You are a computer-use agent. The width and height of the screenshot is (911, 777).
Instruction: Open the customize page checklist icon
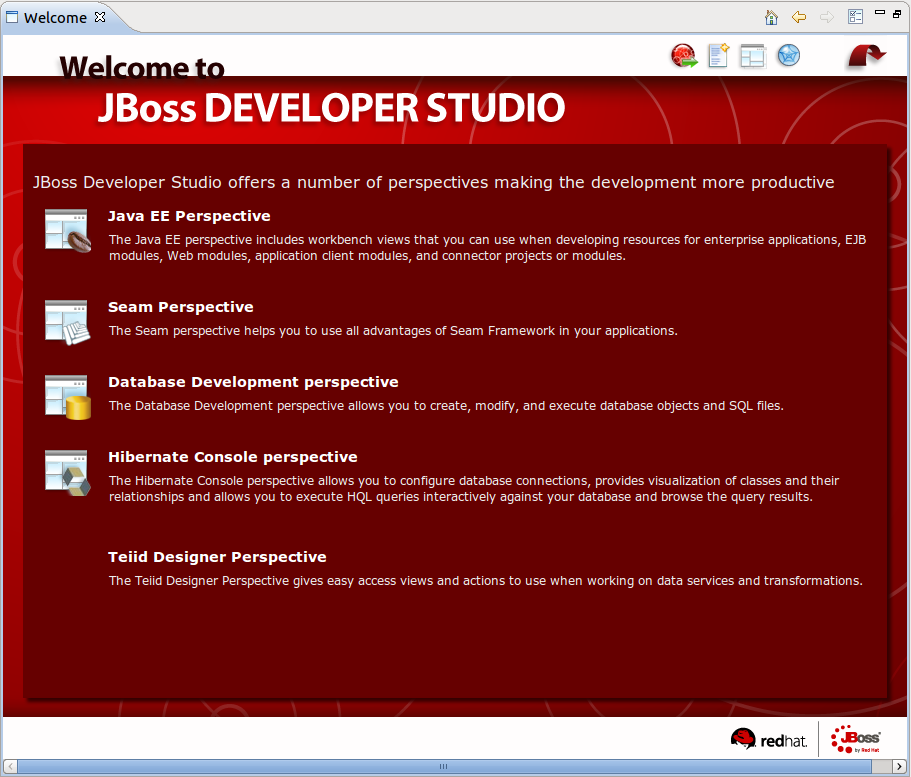tap(855, 17)
